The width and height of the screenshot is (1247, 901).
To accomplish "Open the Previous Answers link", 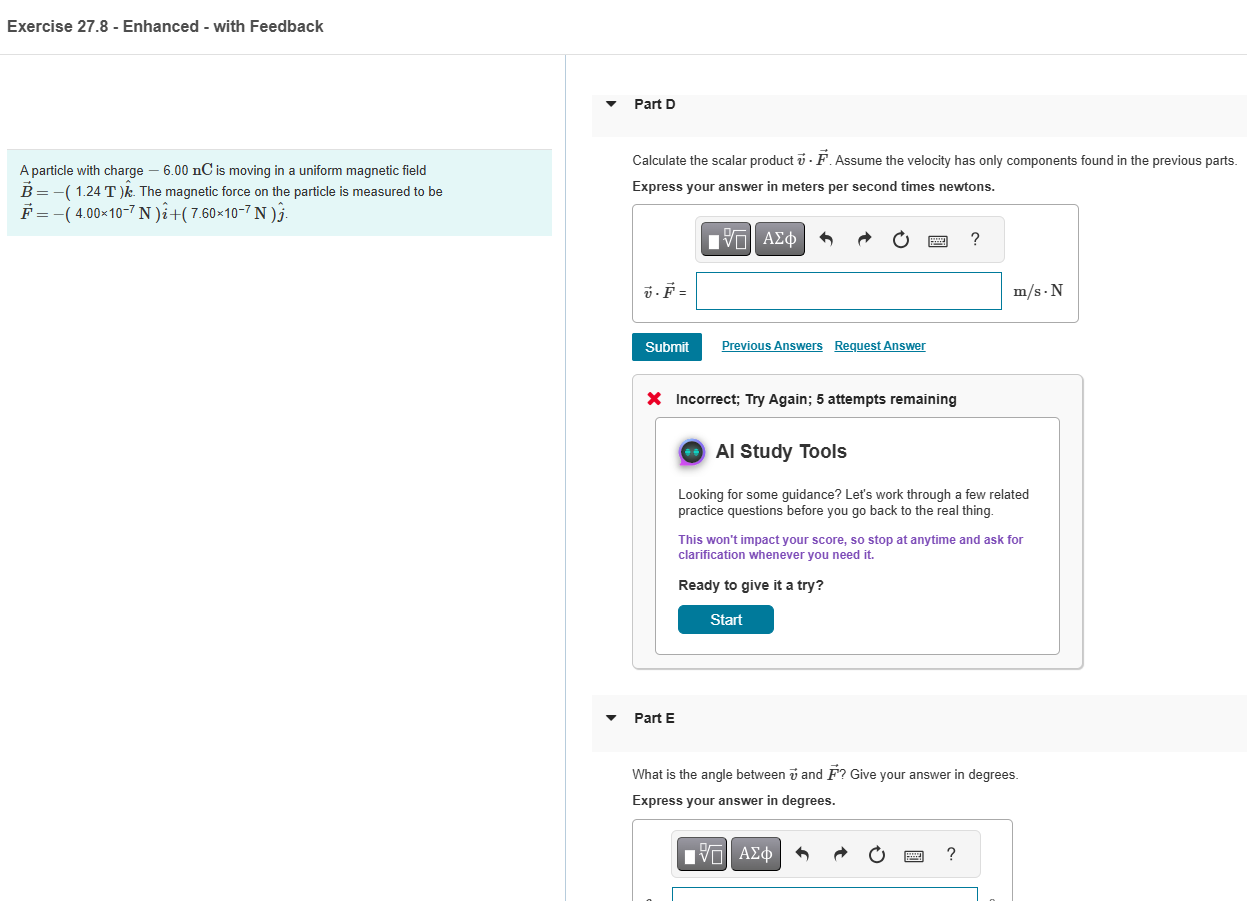I will pyautogui.click(x=772, y=346).
